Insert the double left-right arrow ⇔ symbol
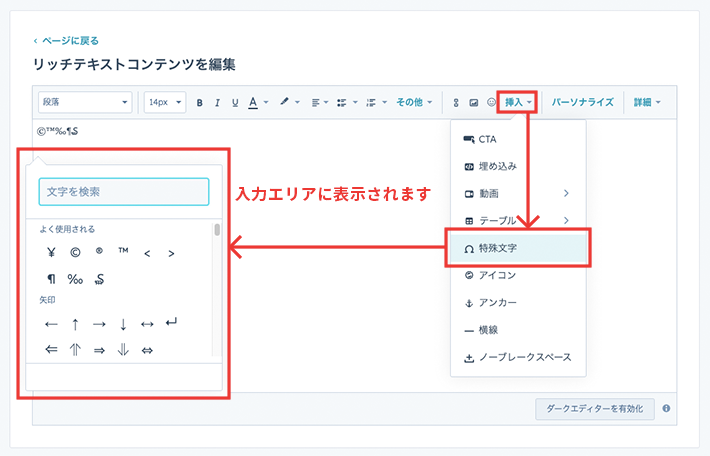 [147, 350]
